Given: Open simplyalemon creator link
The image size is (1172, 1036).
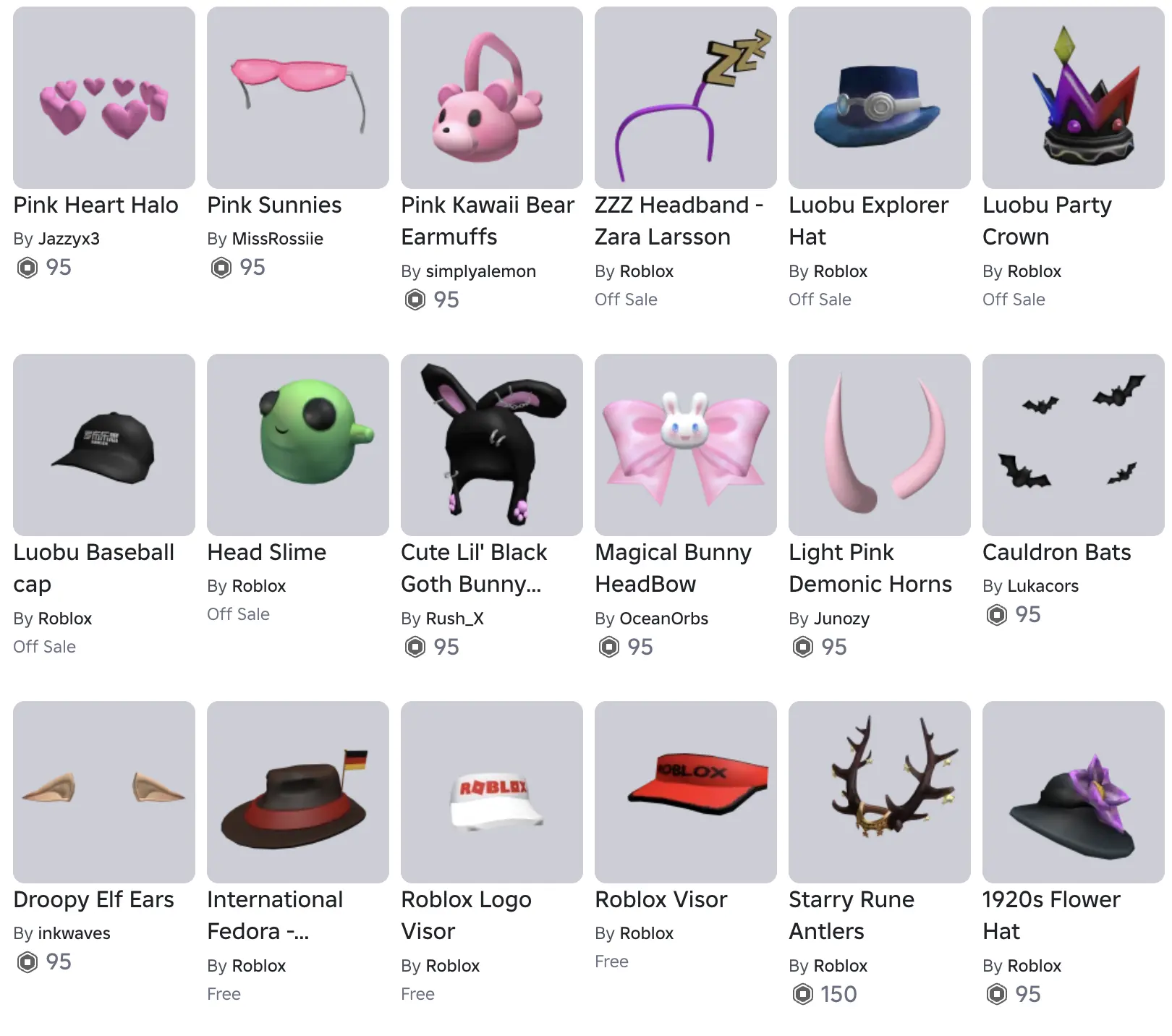Looking at the screenshot, I should [x=481, y=271].
